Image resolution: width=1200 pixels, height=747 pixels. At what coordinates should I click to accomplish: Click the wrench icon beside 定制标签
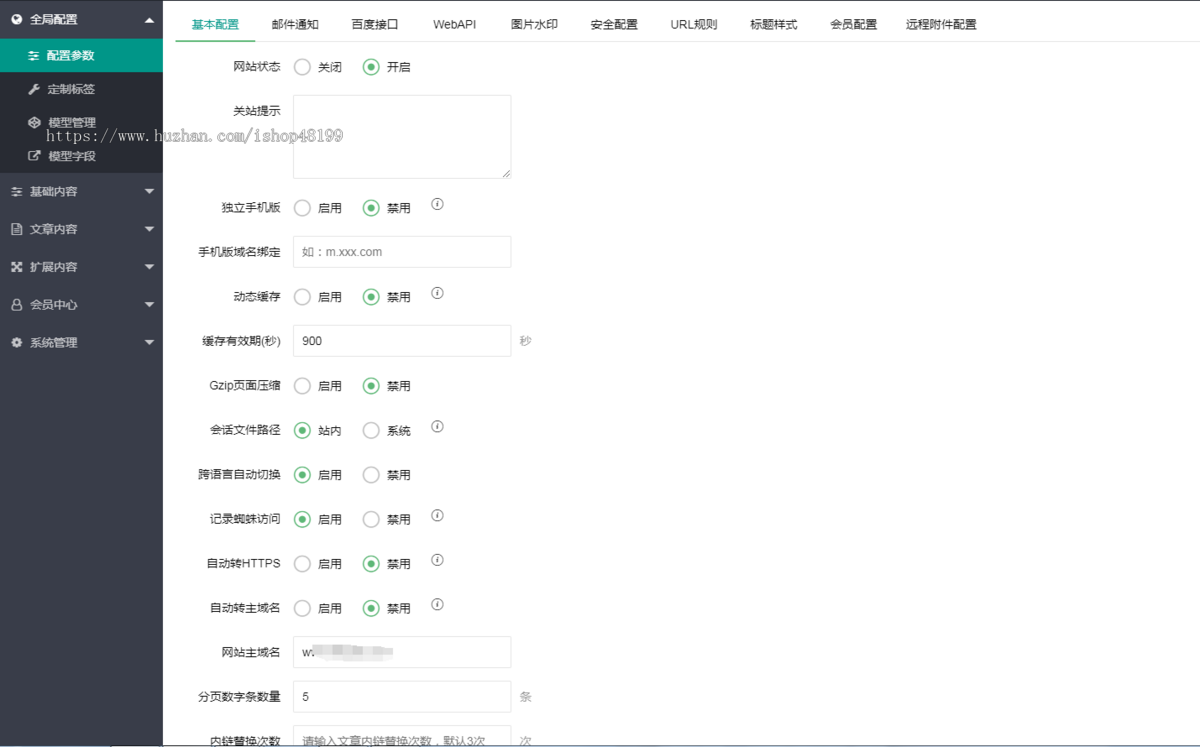click(x=34, y=89)
